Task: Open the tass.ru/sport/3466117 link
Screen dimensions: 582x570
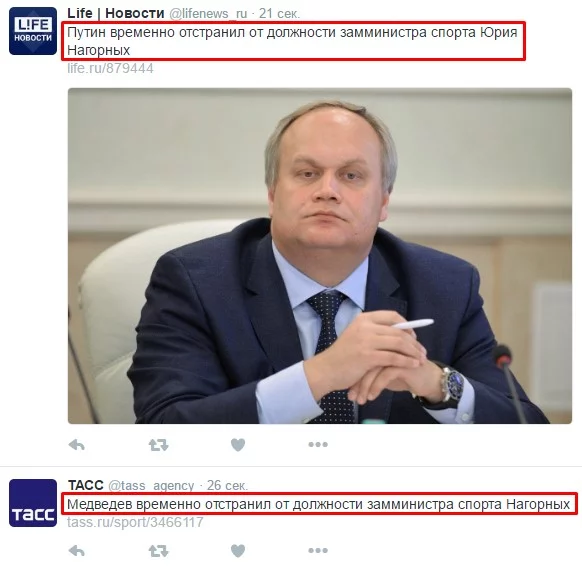Action: 135,522
